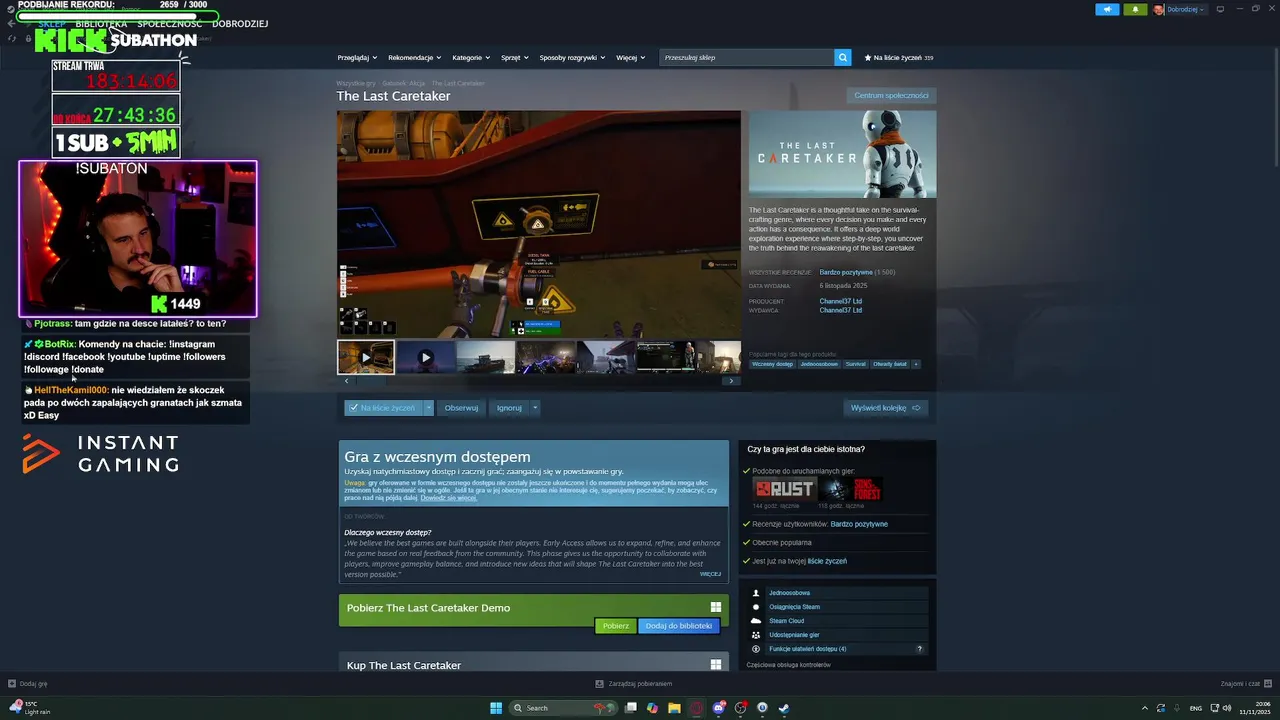Click the Steam Cloud icon
The height and width of the screenshot is (720, 1280).
[x=756, y=621]
